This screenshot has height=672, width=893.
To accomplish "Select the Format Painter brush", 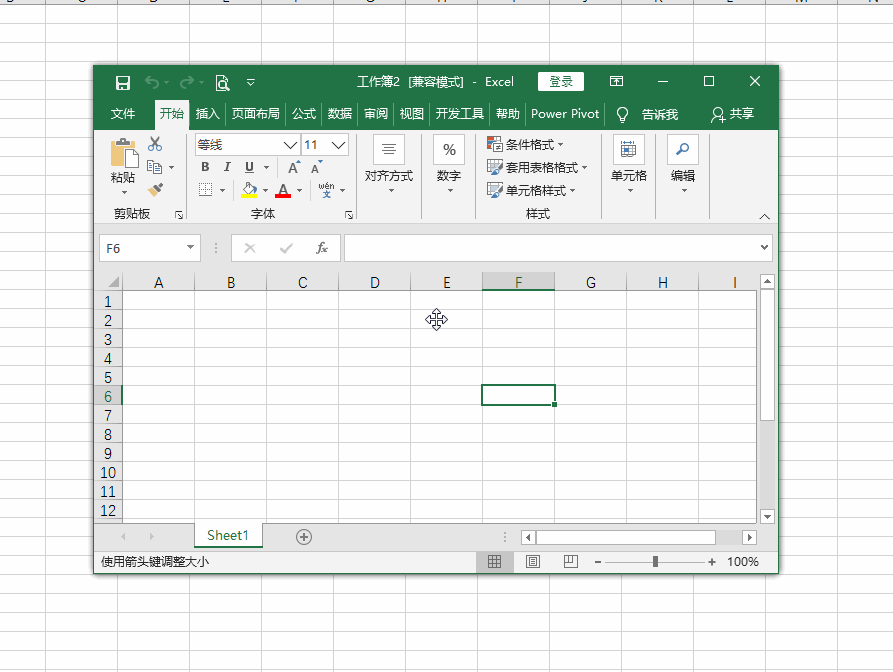I will (155, 190).
